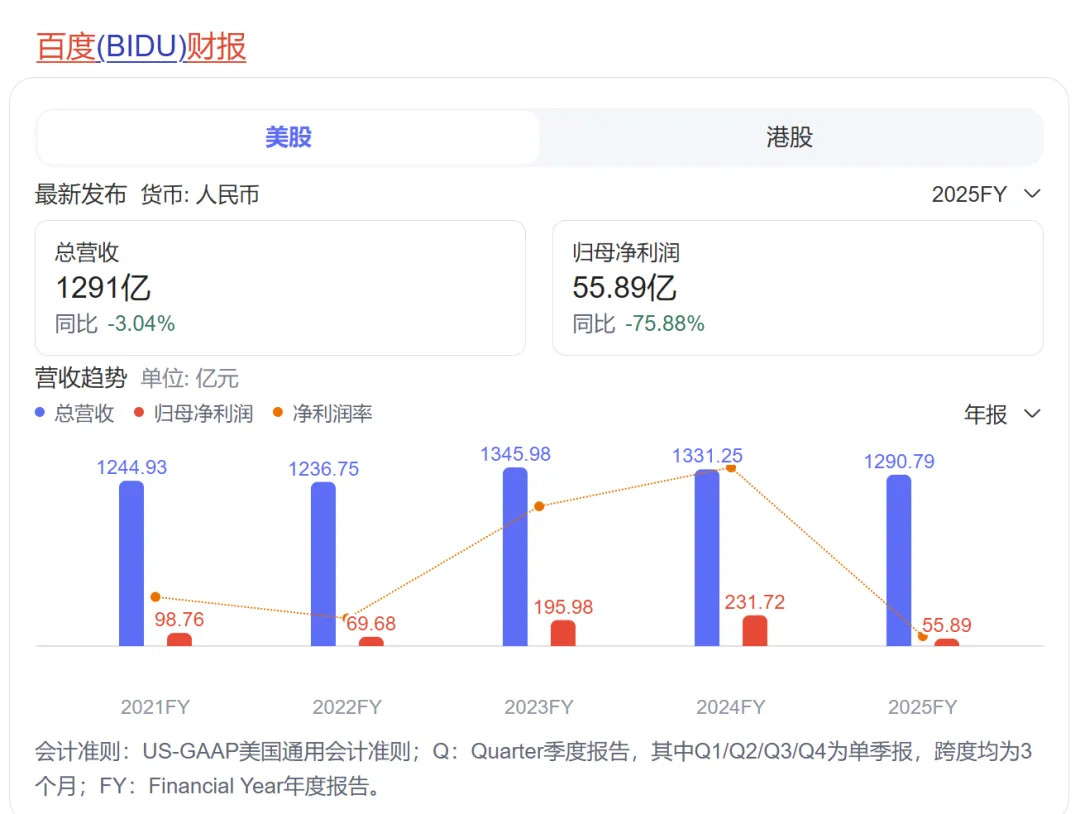The height and width of the screenshot is (814, 1080).
Task: Click the 2024FY orange margin point
Action: (x=731, y=468)
